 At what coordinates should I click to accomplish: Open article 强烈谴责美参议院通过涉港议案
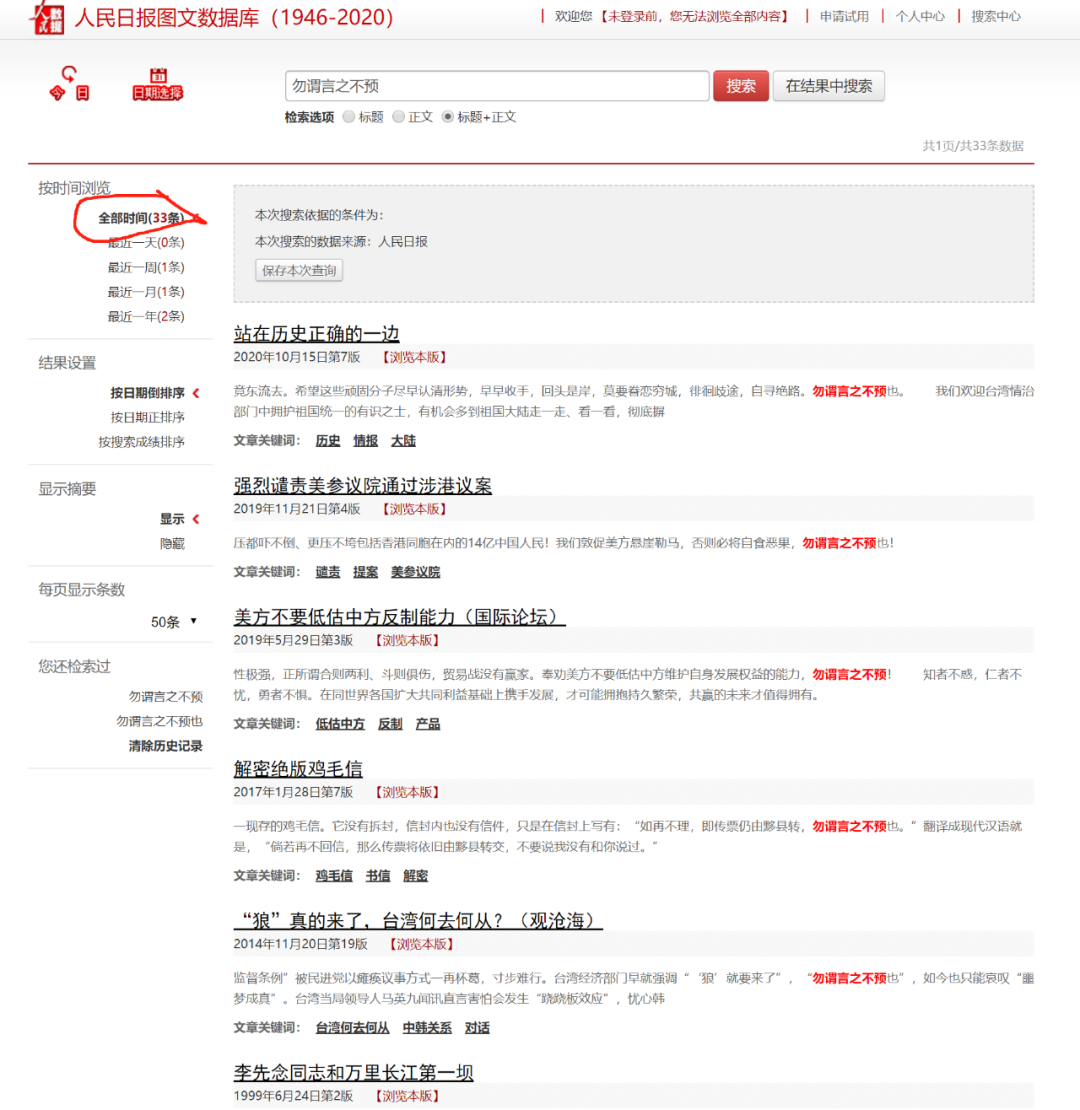tap(362, 486)
